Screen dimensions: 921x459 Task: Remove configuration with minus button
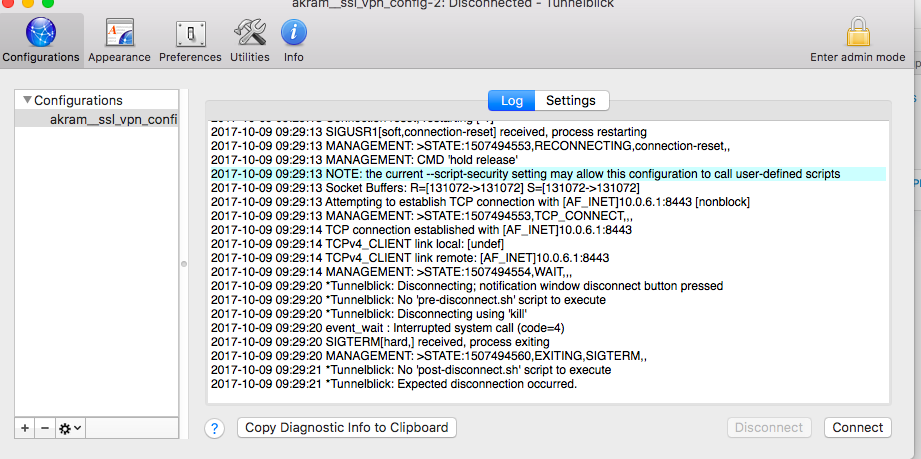tap(45, 428)
